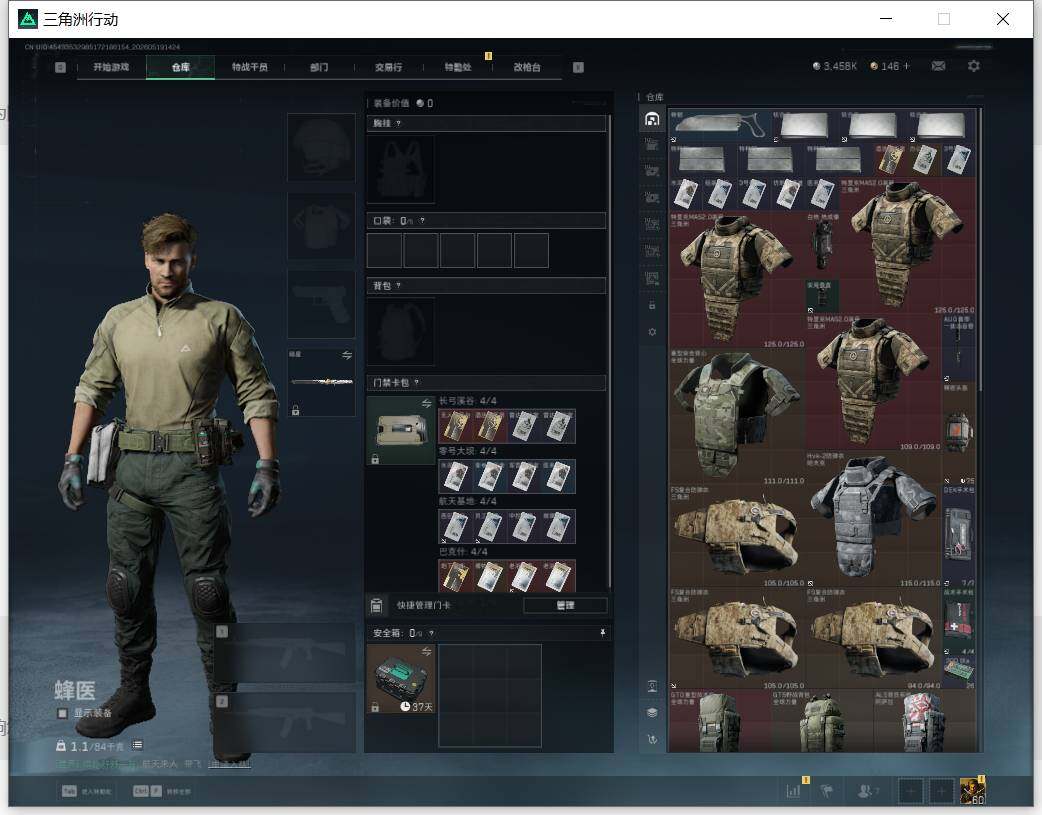This screenshot has height=815, width=1042.
Task: Select the knife melee weapon slot
Action: pyautogui.click(x=321, y=382)
